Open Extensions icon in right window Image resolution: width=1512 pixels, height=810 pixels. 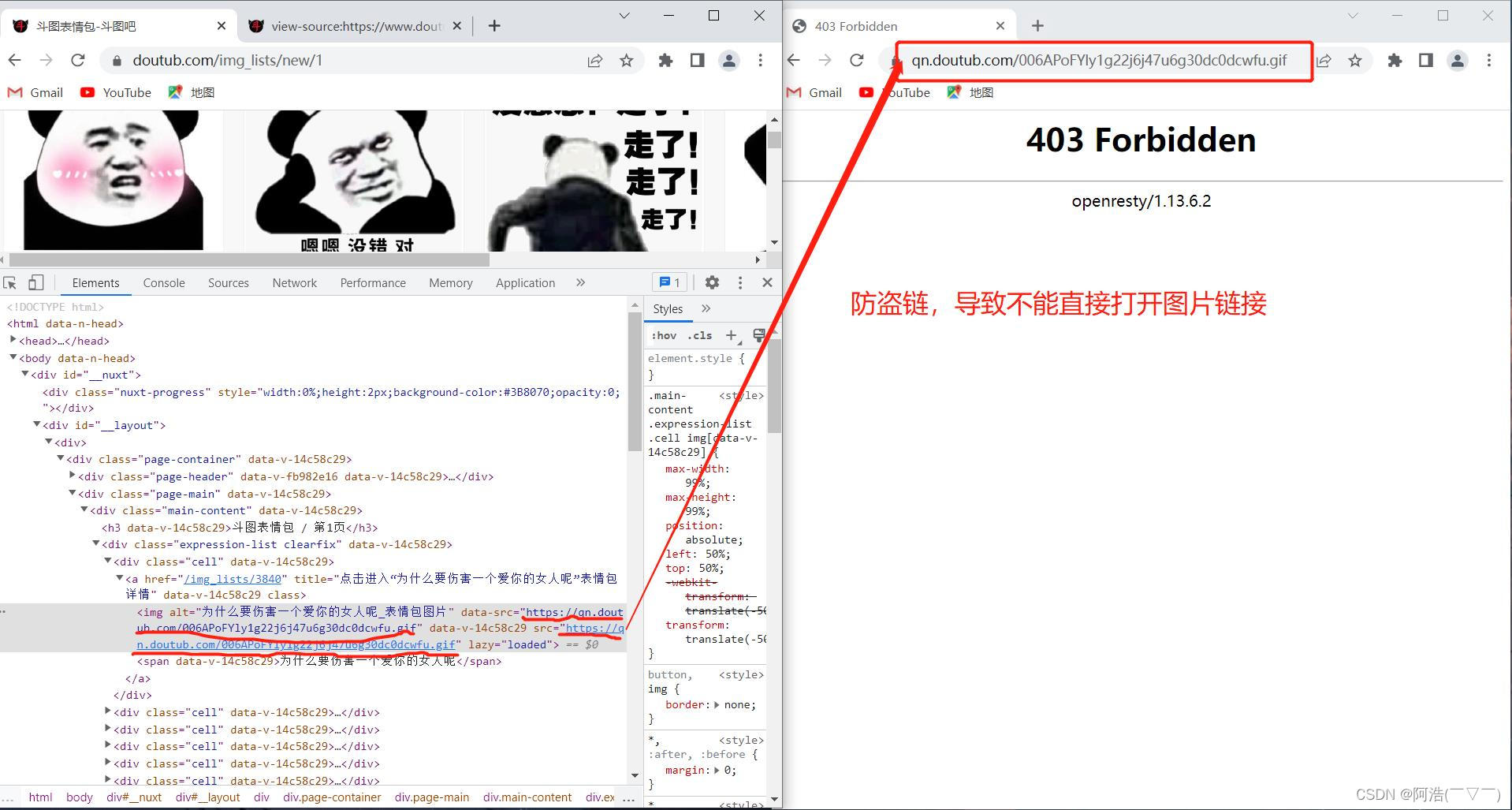pos(1395,60)
